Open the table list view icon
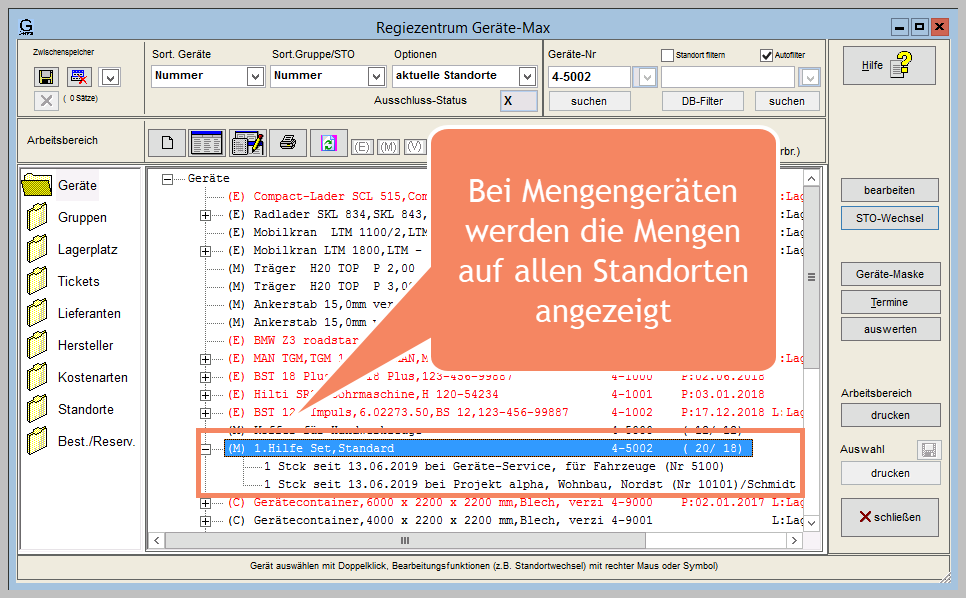The height and width of the screenshot is (598, 966). (x=206, y=143)
